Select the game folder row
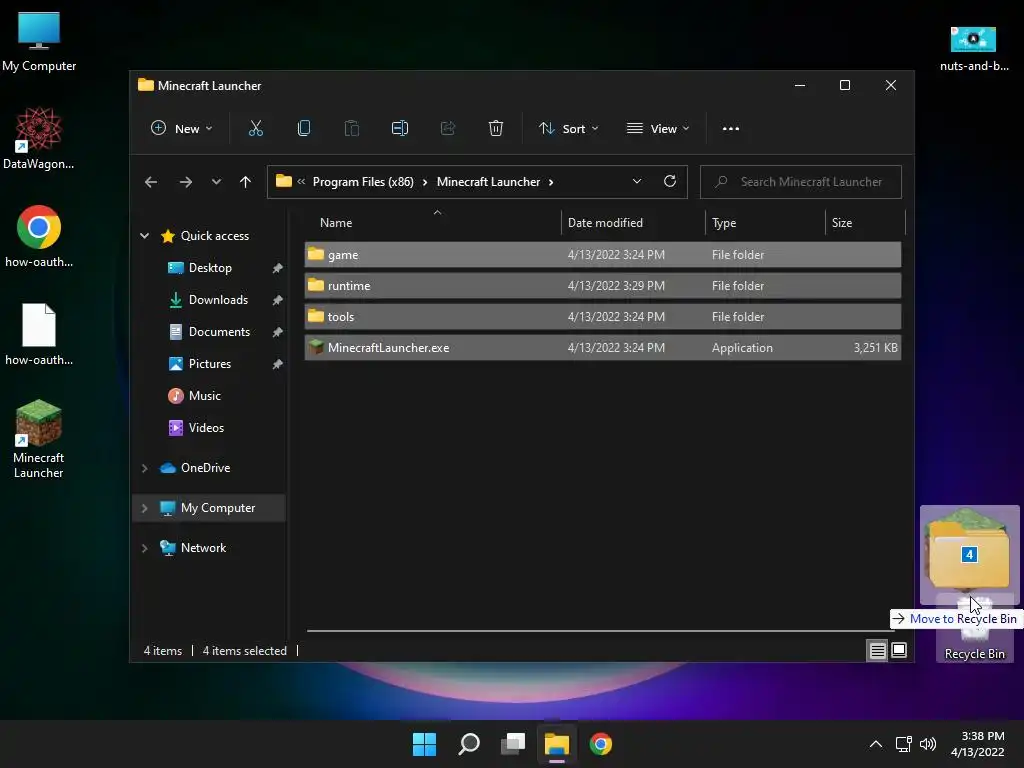 [x=603, y=255]
